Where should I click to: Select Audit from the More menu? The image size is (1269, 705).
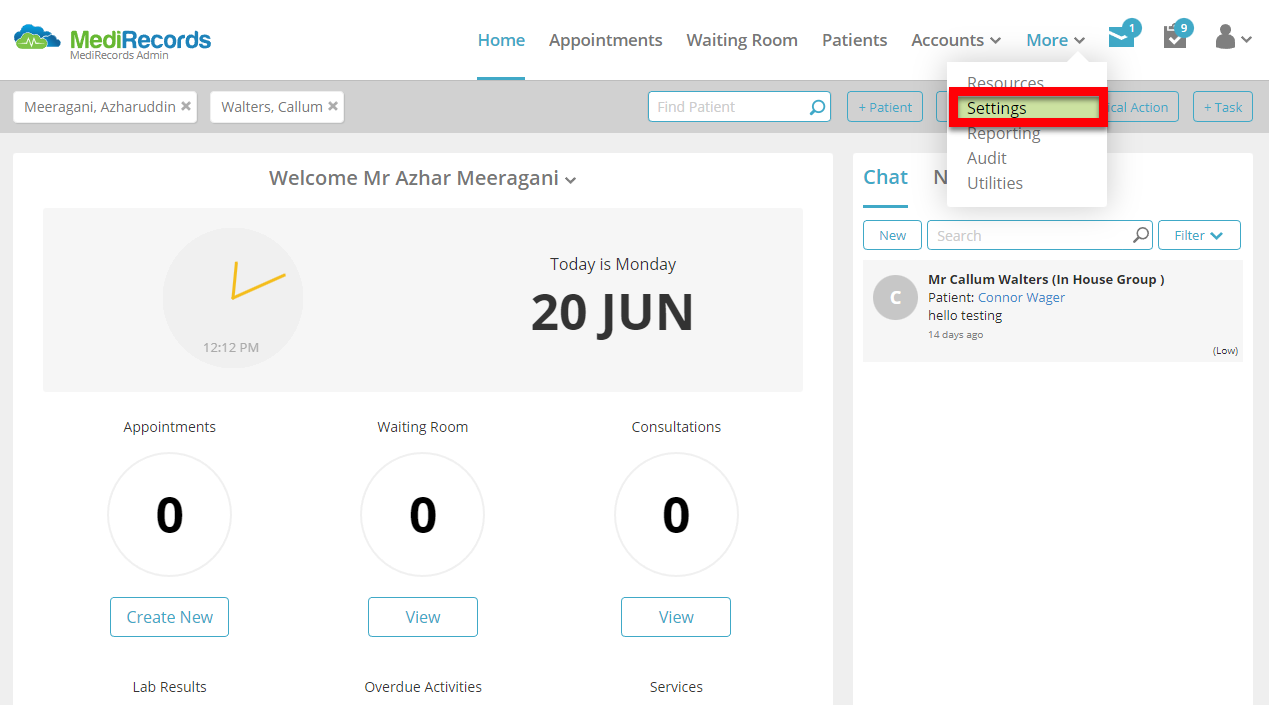(986, 158)
